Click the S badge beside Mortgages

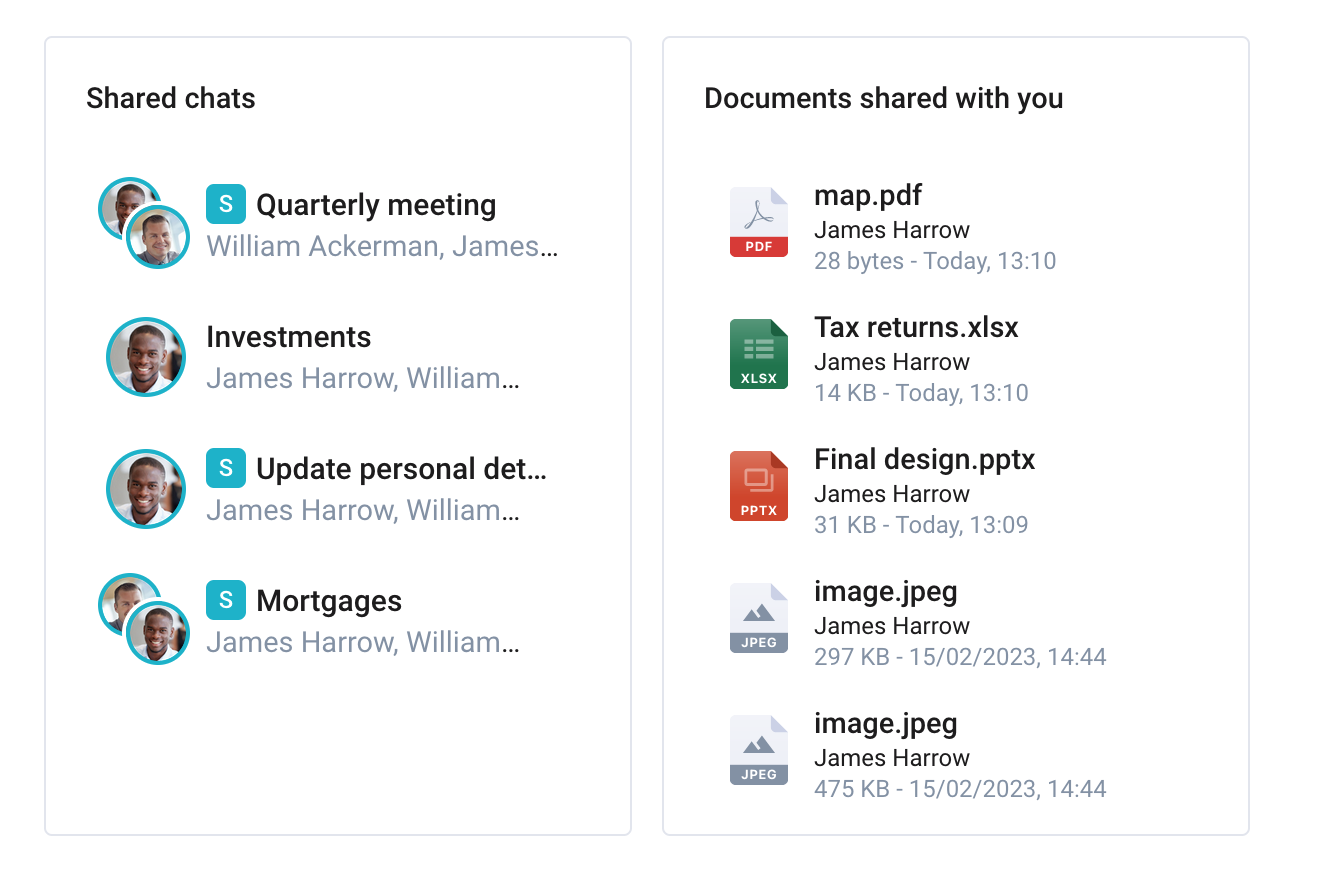point(226,600)
